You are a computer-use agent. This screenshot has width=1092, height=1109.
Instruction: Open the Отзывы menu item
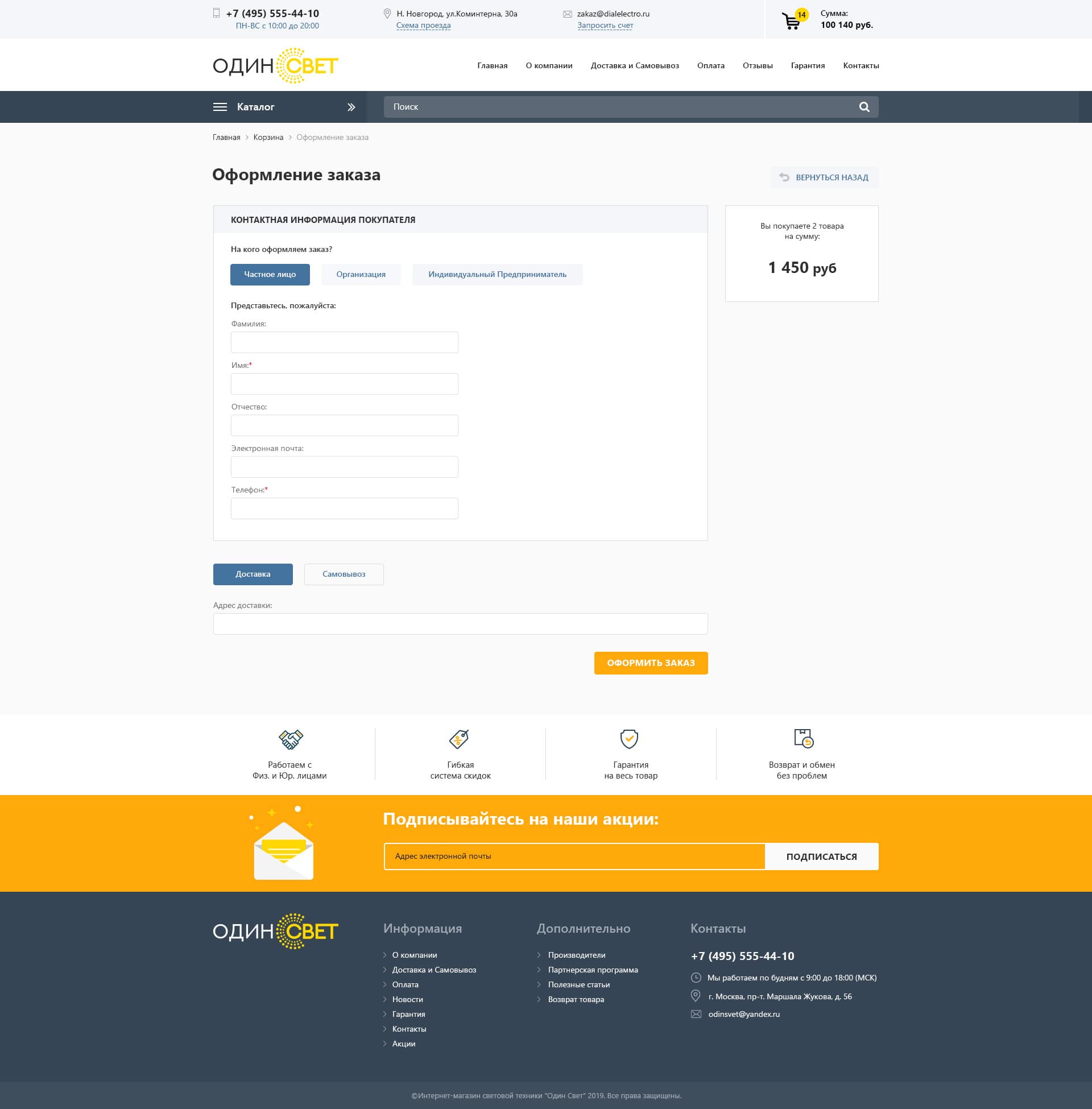pos(757,65)
